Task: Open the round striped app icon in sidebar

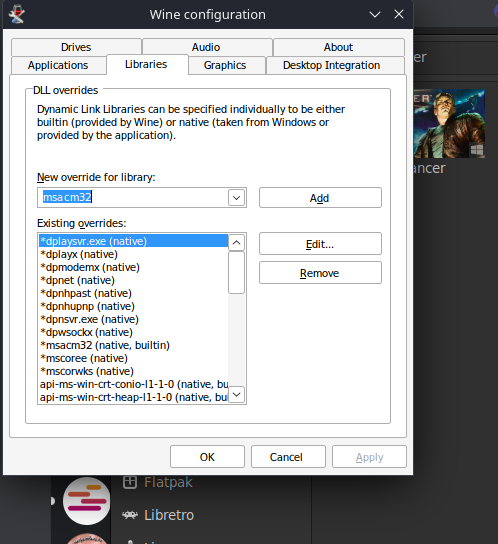Action: (x=86, y=501)
